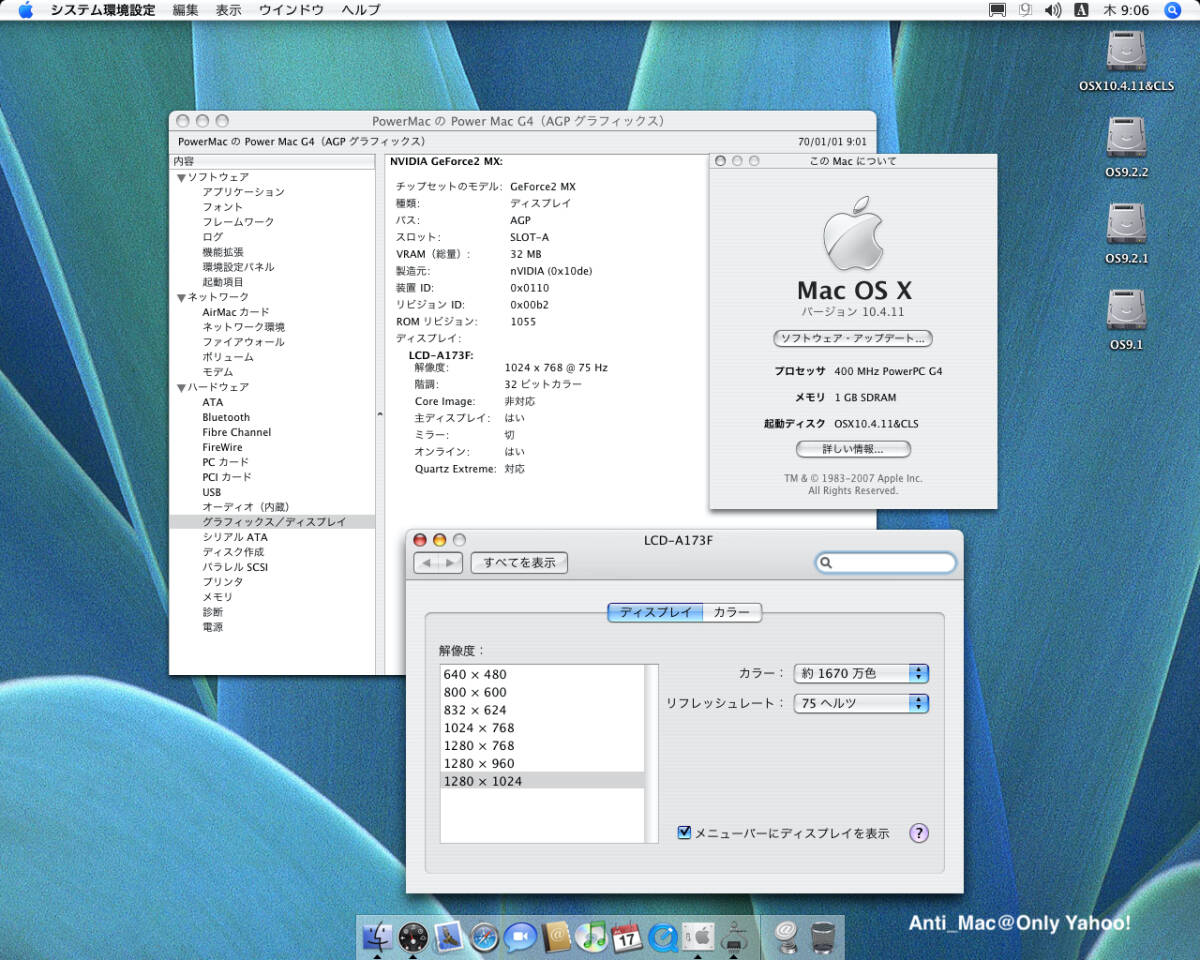The width and height of the screenshot is (1200, 960).
Task: Click the すべてを表示 button
Action: pos(519,563)
